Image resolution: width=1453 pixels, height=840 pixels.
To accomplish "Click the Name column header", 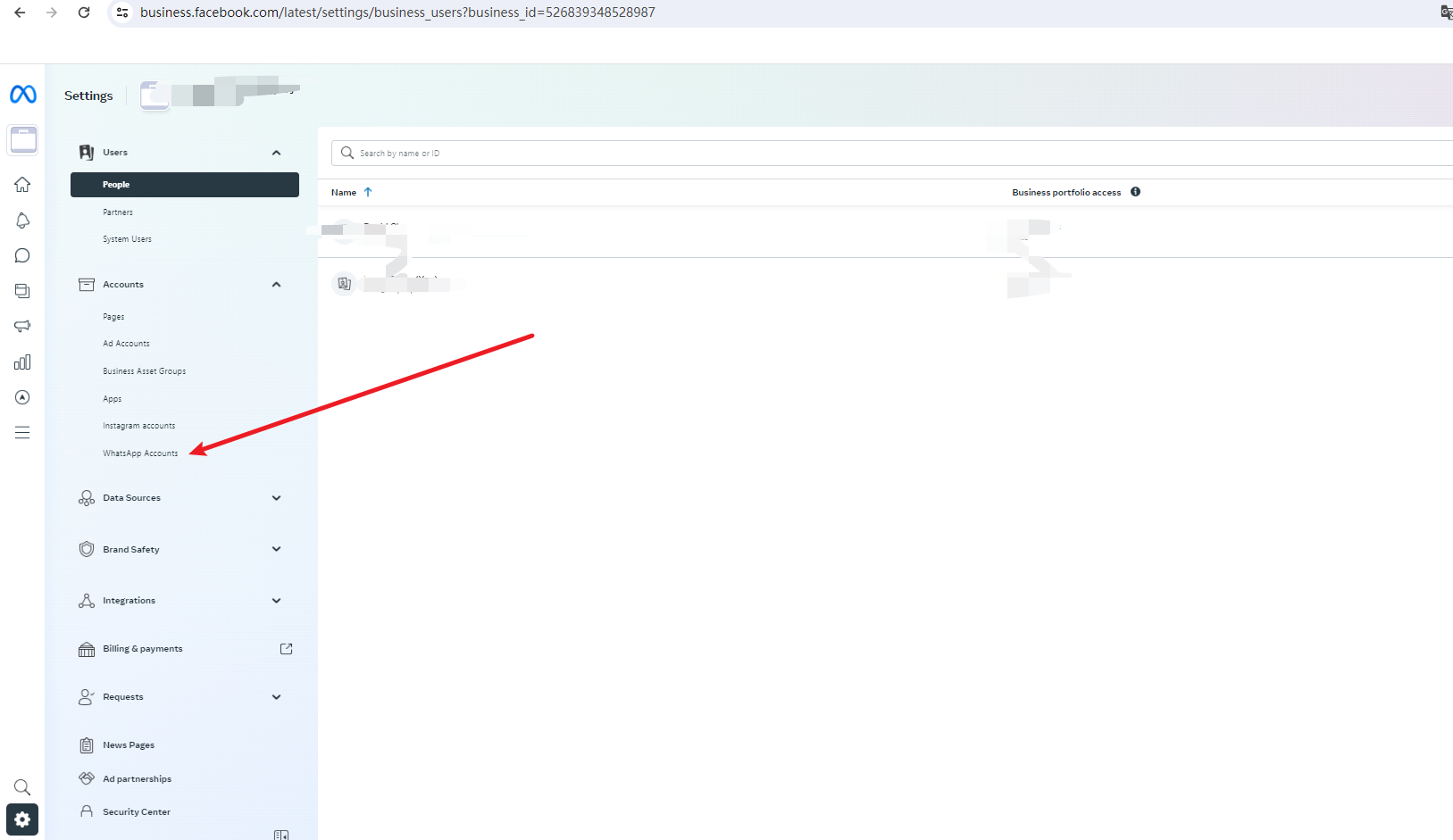I will click(x=344, y=192).
